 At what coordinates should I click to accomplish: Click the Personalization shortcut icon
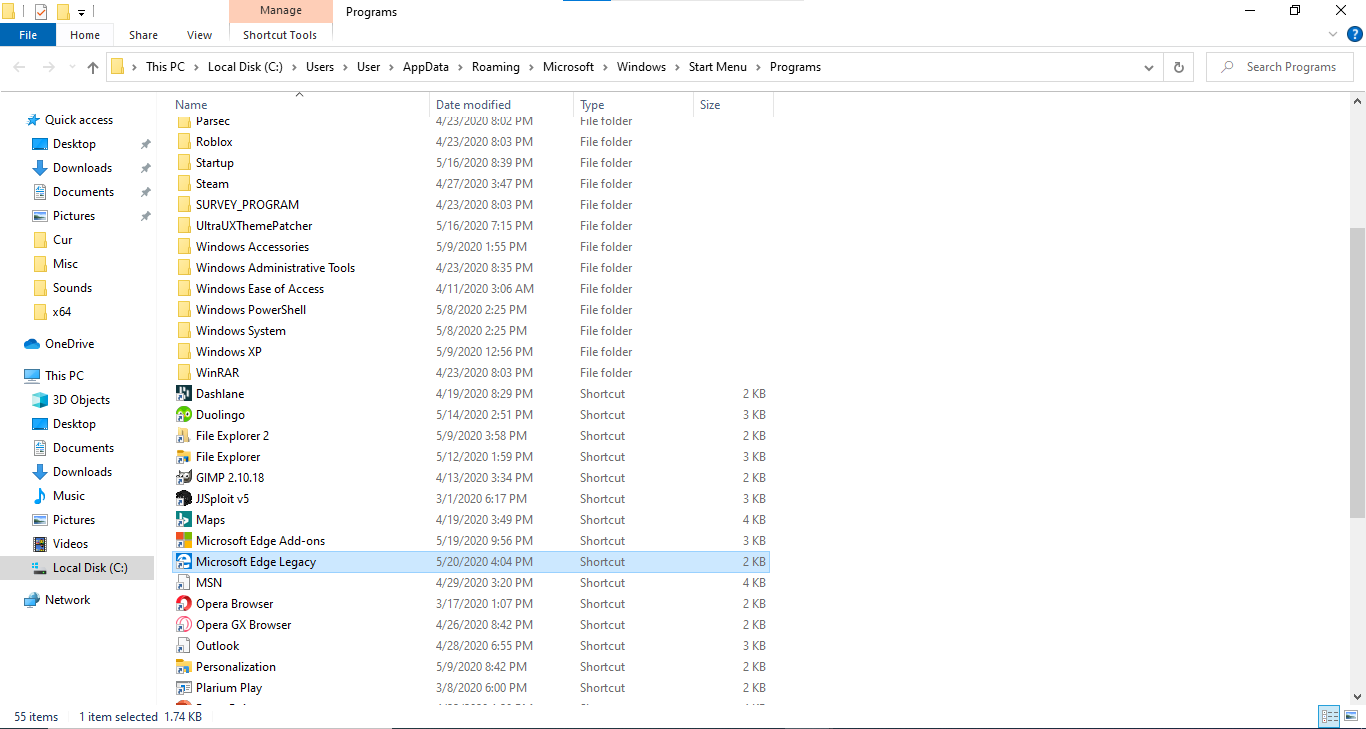tap(183, 667)
